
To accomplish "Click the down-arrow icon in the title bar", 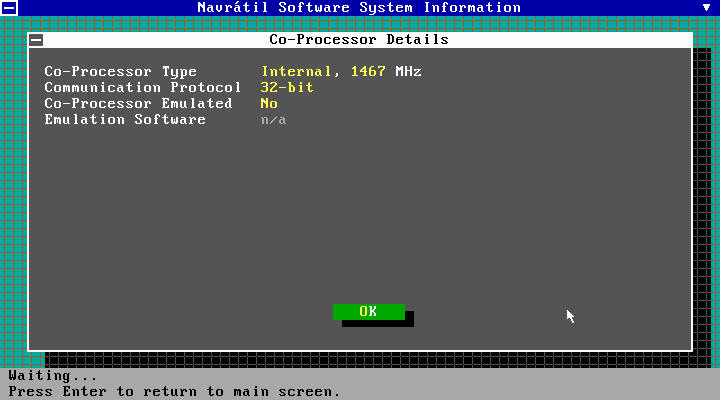I will (706, 7).
